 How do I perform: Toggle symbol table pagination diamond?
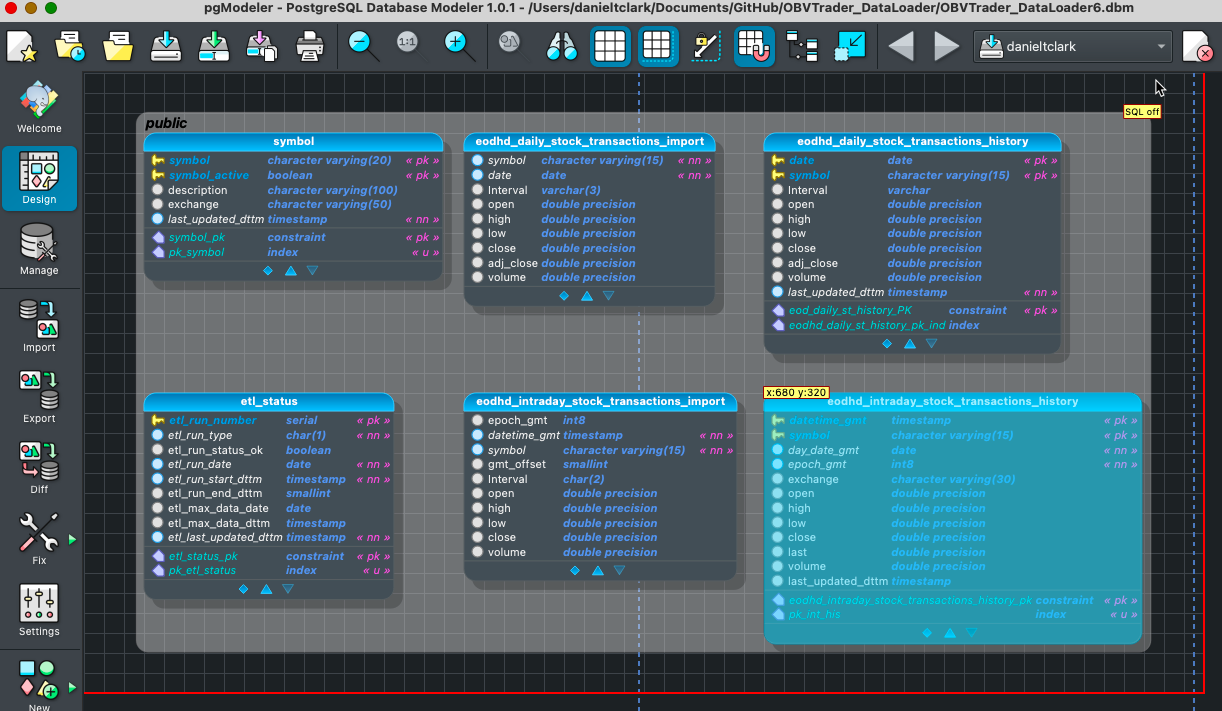pos(268,270)
